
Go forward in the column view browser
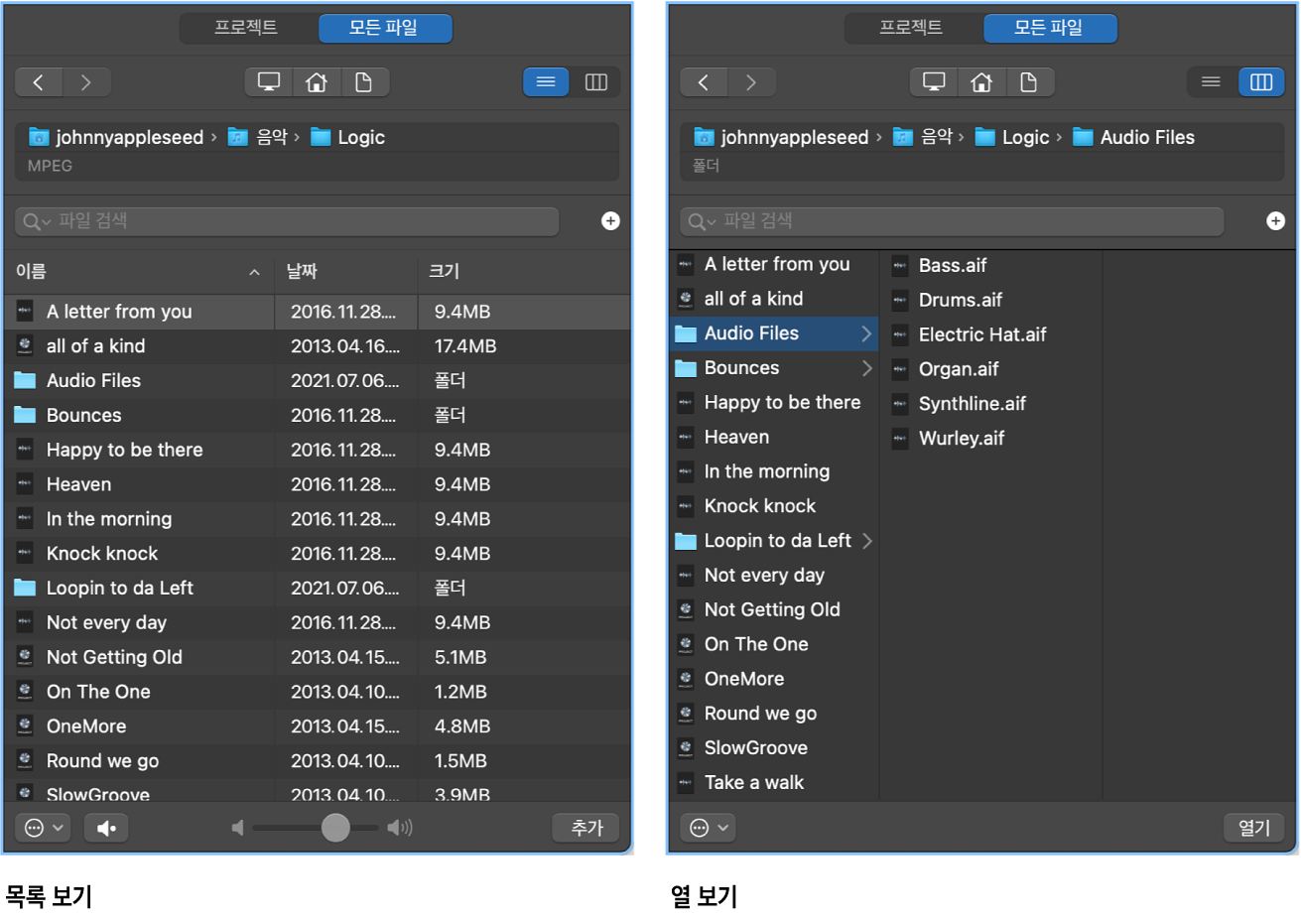pos(751,82)
